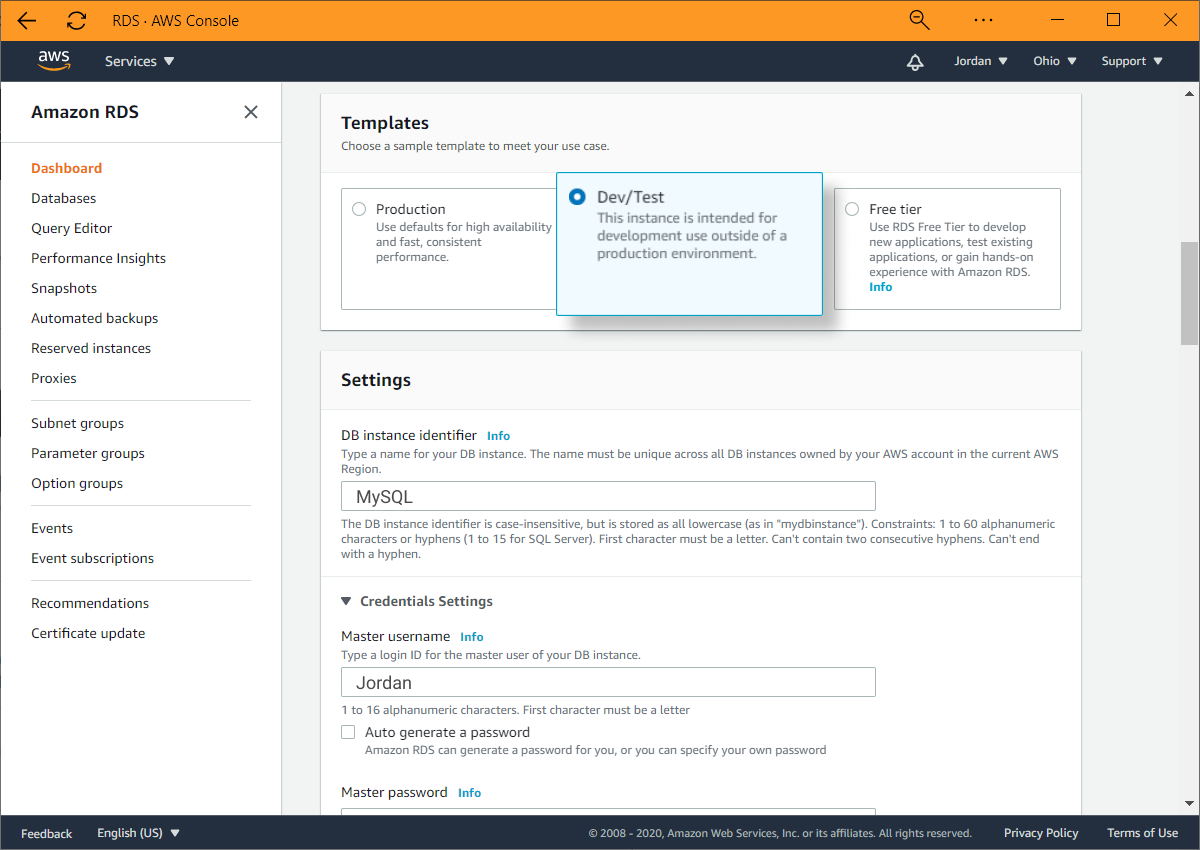The width and height of the screenshot is (1200, 850).
Task: Open the Terms of Use link
Action: coord(1142,833)
